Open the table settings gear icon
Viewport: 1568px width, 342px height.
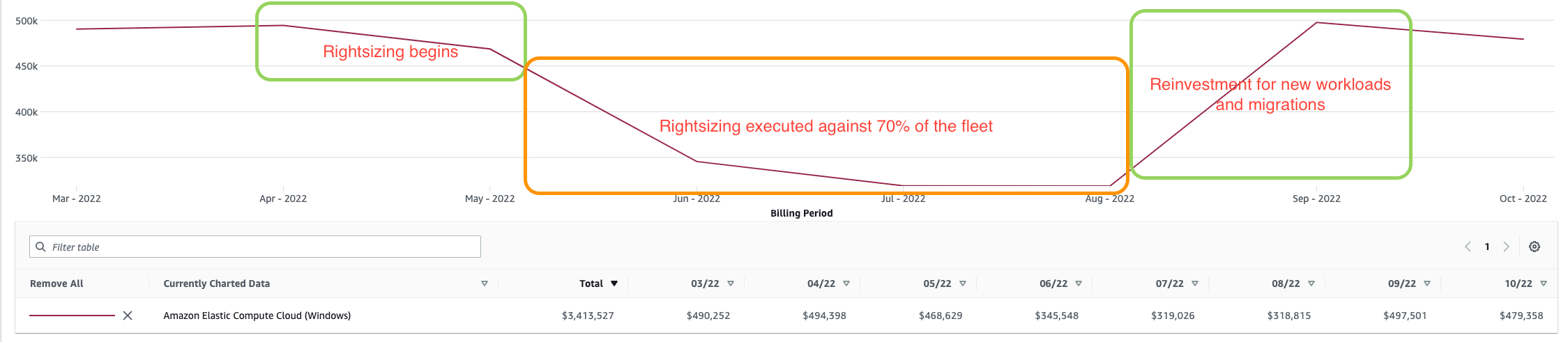point(1535,247)
